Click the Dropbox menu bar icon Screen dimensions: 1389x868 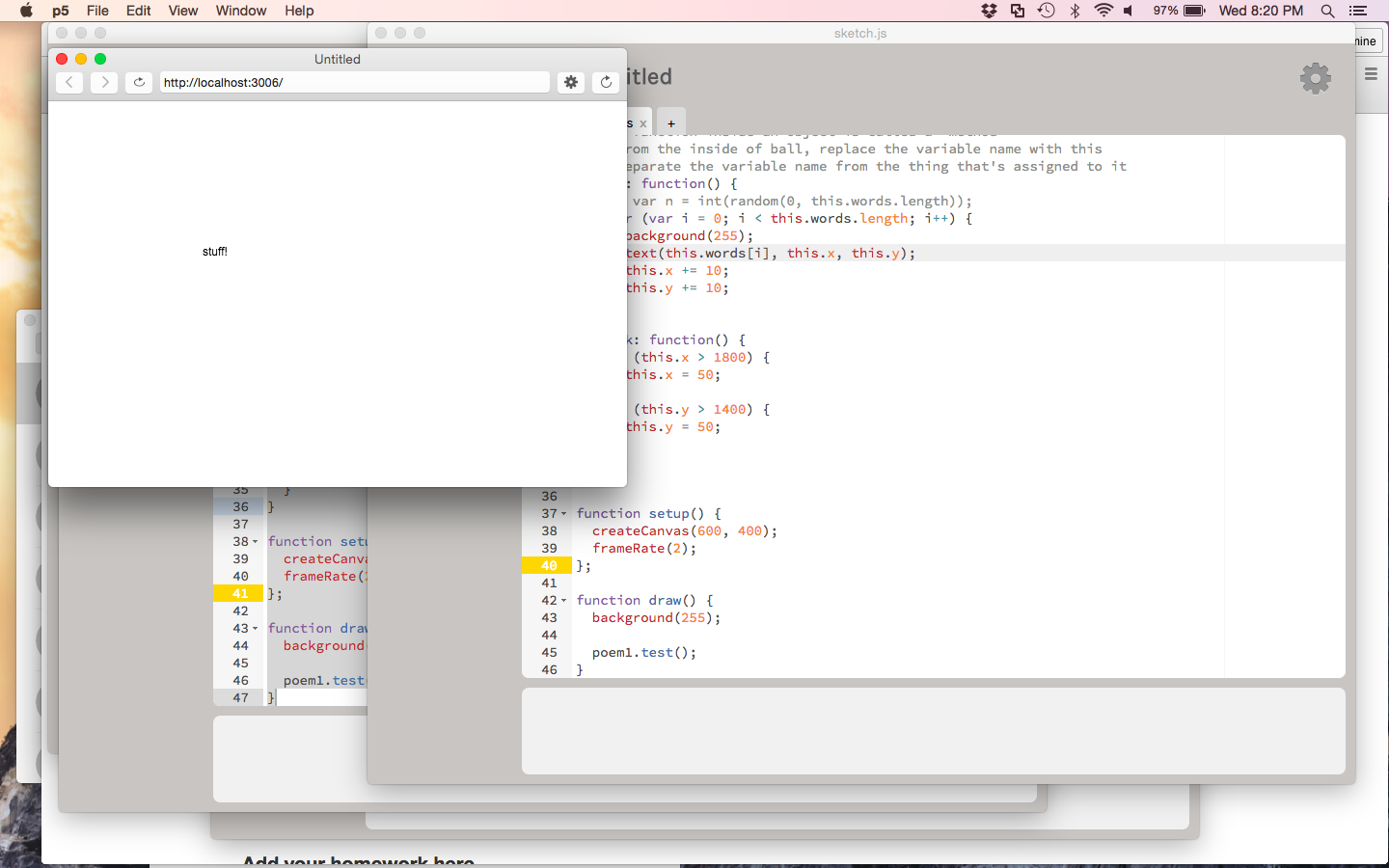(989, 11)
